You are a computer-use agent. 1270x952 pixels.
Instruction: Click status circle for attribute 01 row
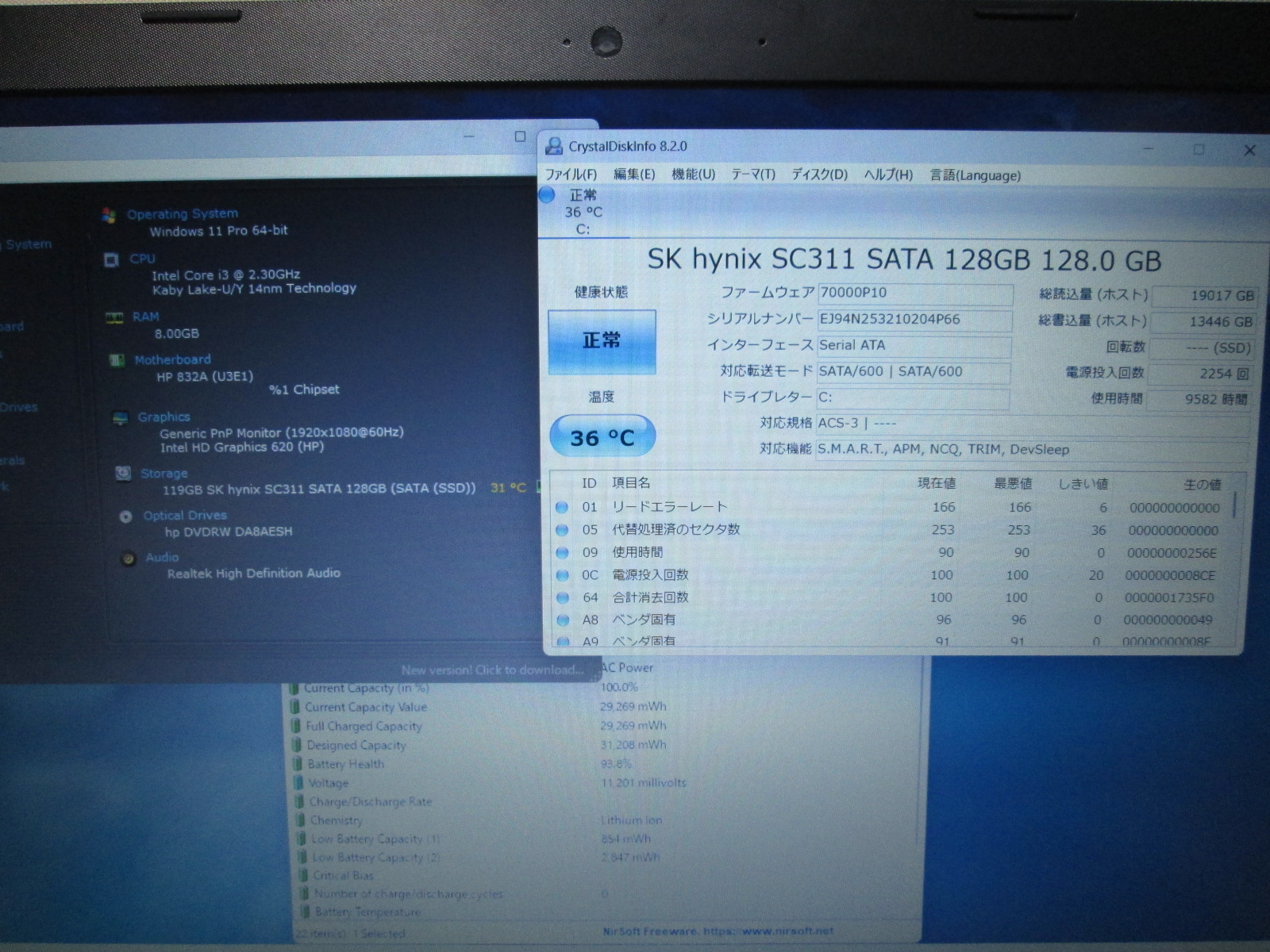coord(562,507)
